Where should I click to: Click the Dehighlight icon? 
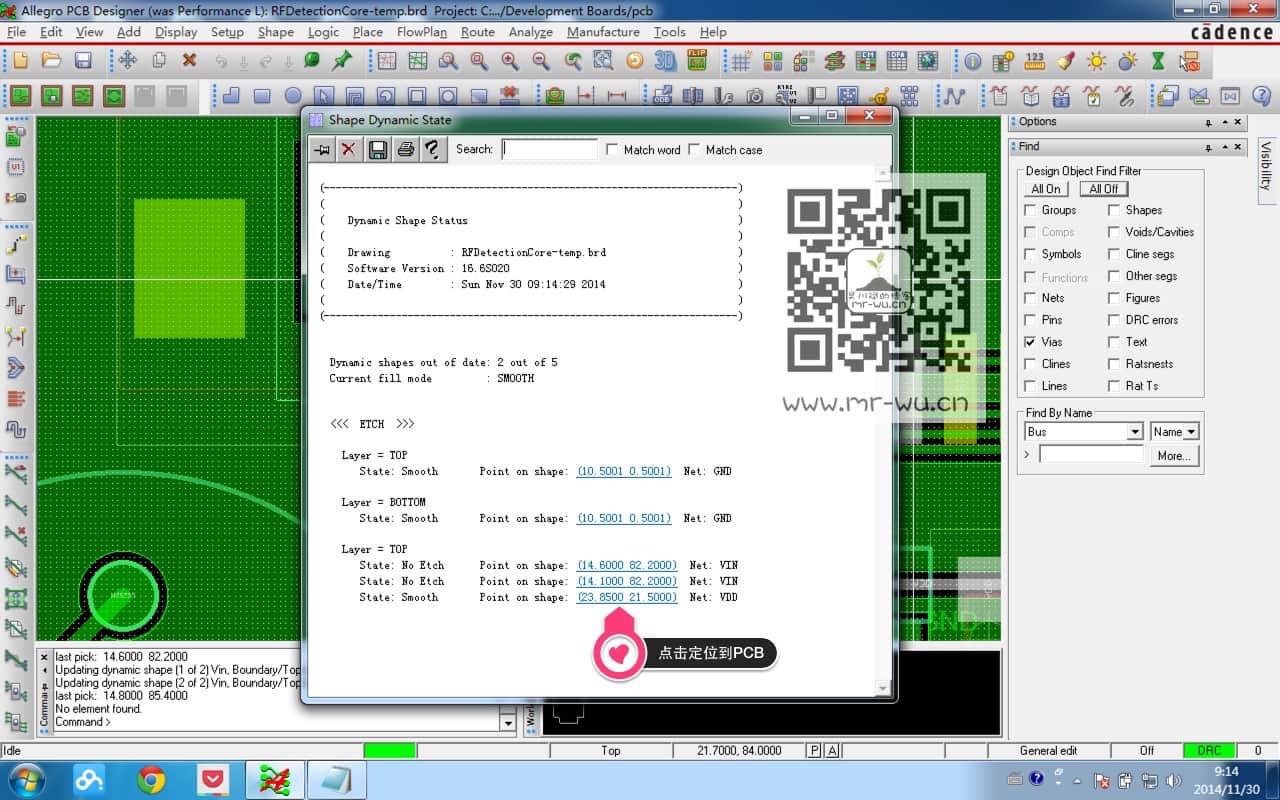(x=1128, y=61)
